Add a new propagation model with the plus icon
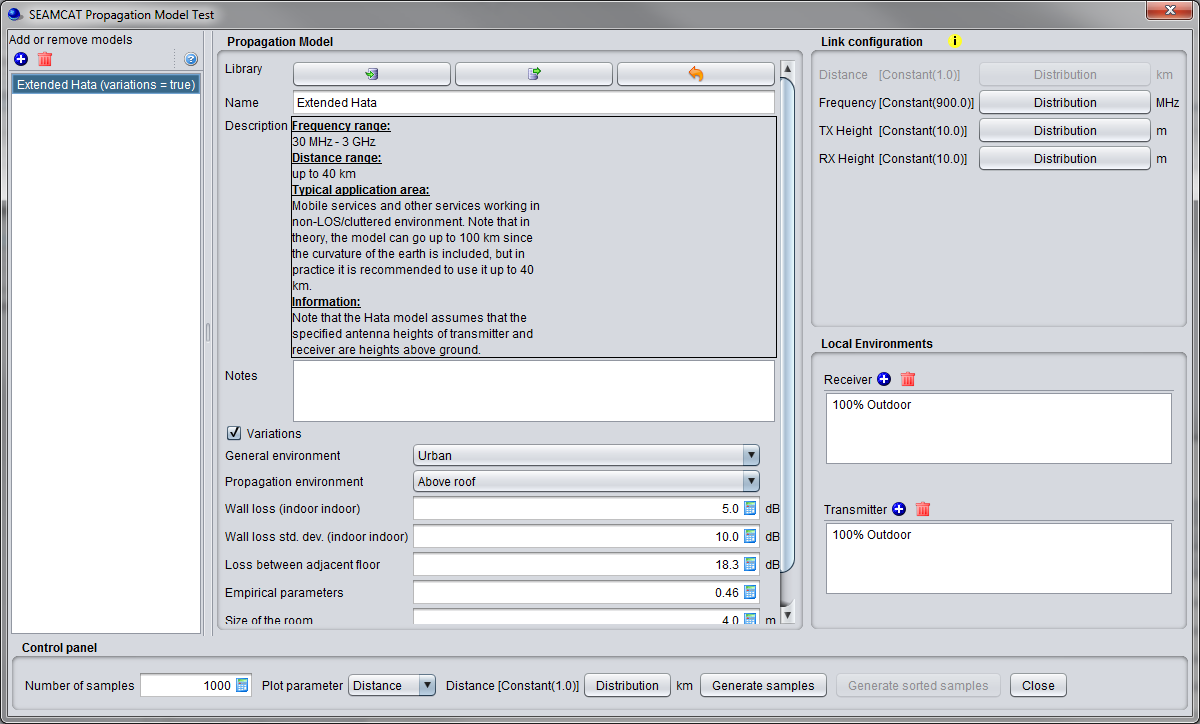This screenshot has width=1200, height=724. (21, 59)
